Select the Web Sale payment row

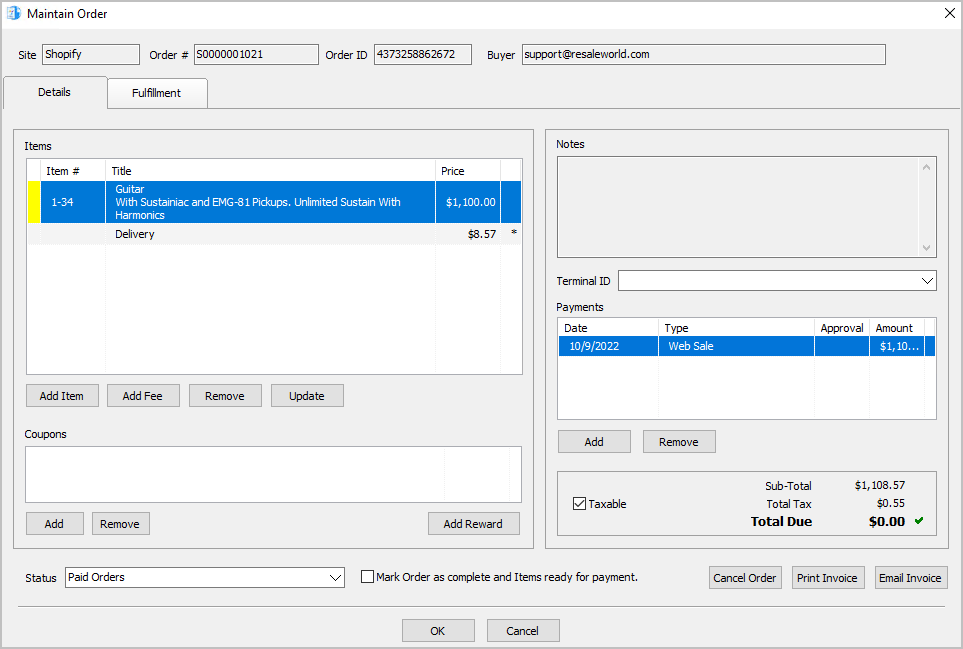point(746,346)
